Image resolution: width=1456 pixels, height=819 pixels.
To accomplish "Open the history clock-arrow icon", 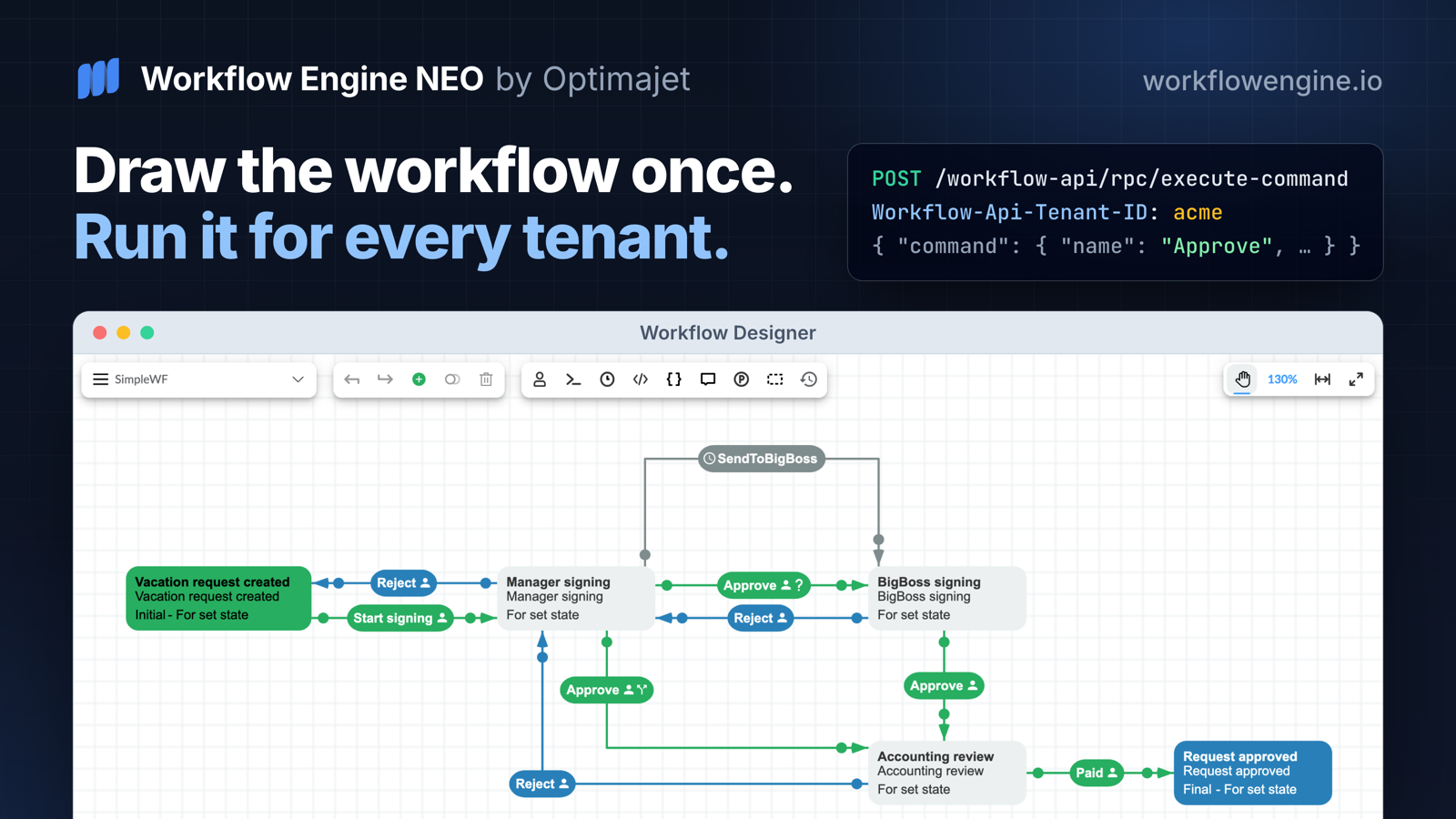I will [809, 379].
